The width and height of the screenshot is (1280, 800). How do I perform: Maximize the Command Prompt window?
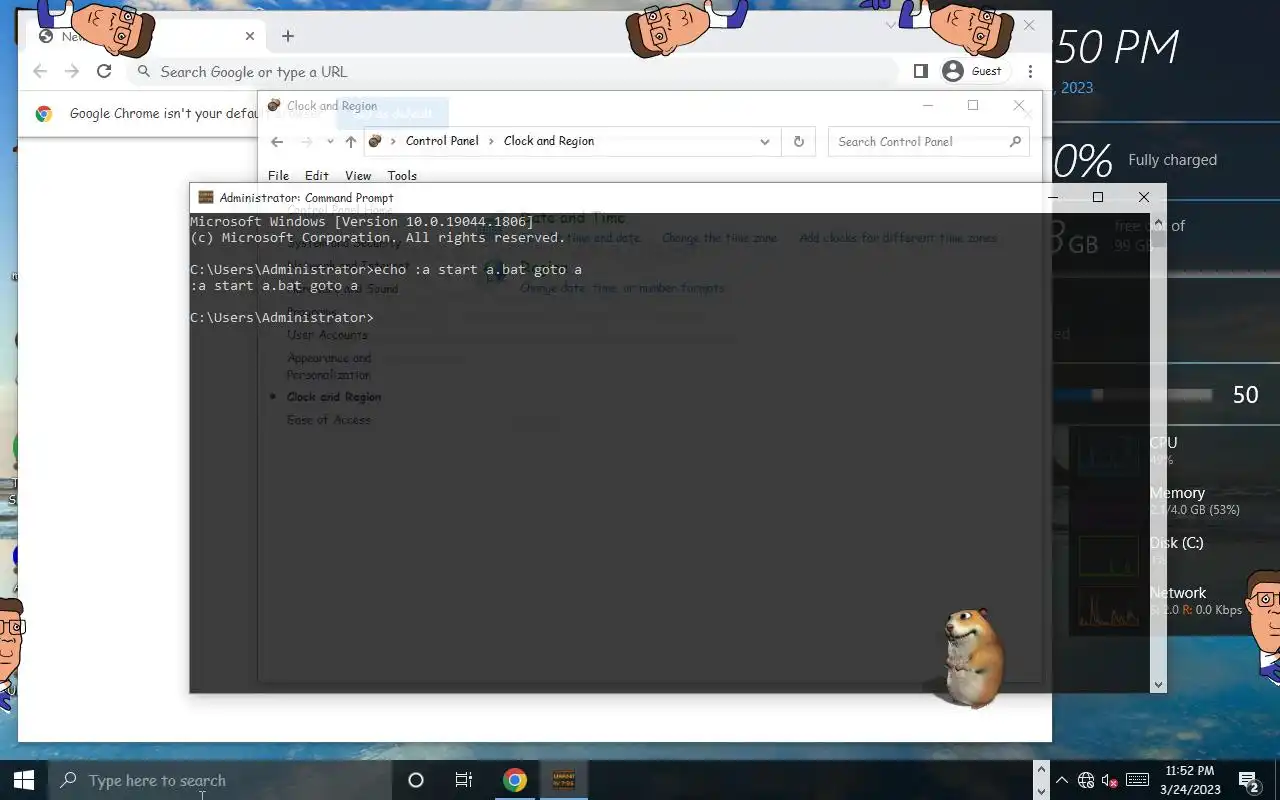click(x=1098, y=197)
